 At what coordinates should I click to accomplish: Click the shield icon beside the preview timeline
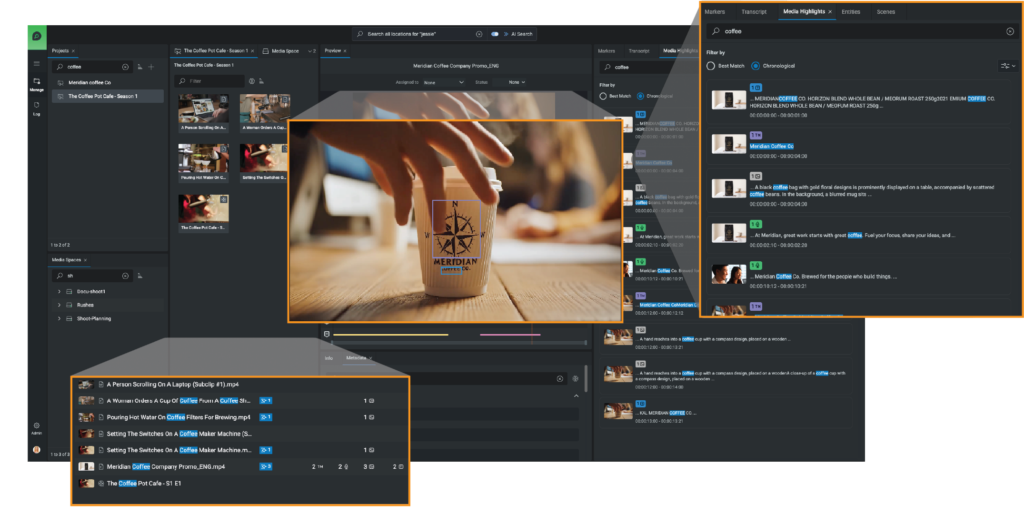327,334
